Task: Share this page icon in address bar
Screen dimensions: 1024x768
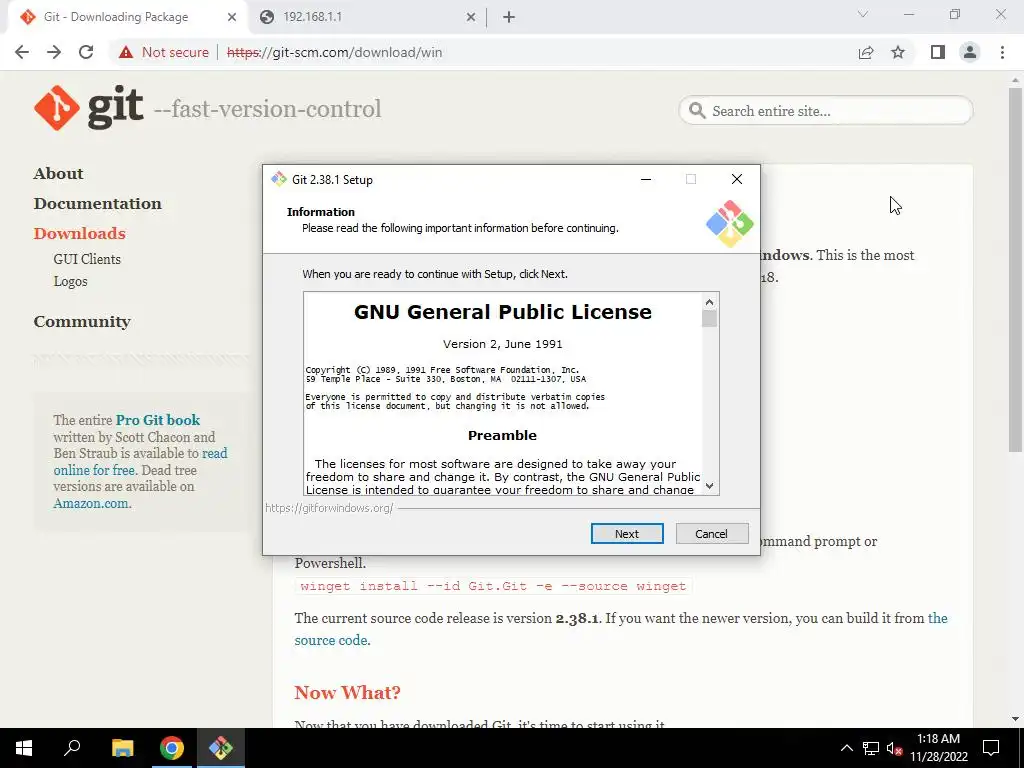Action: tap(866, 52)
